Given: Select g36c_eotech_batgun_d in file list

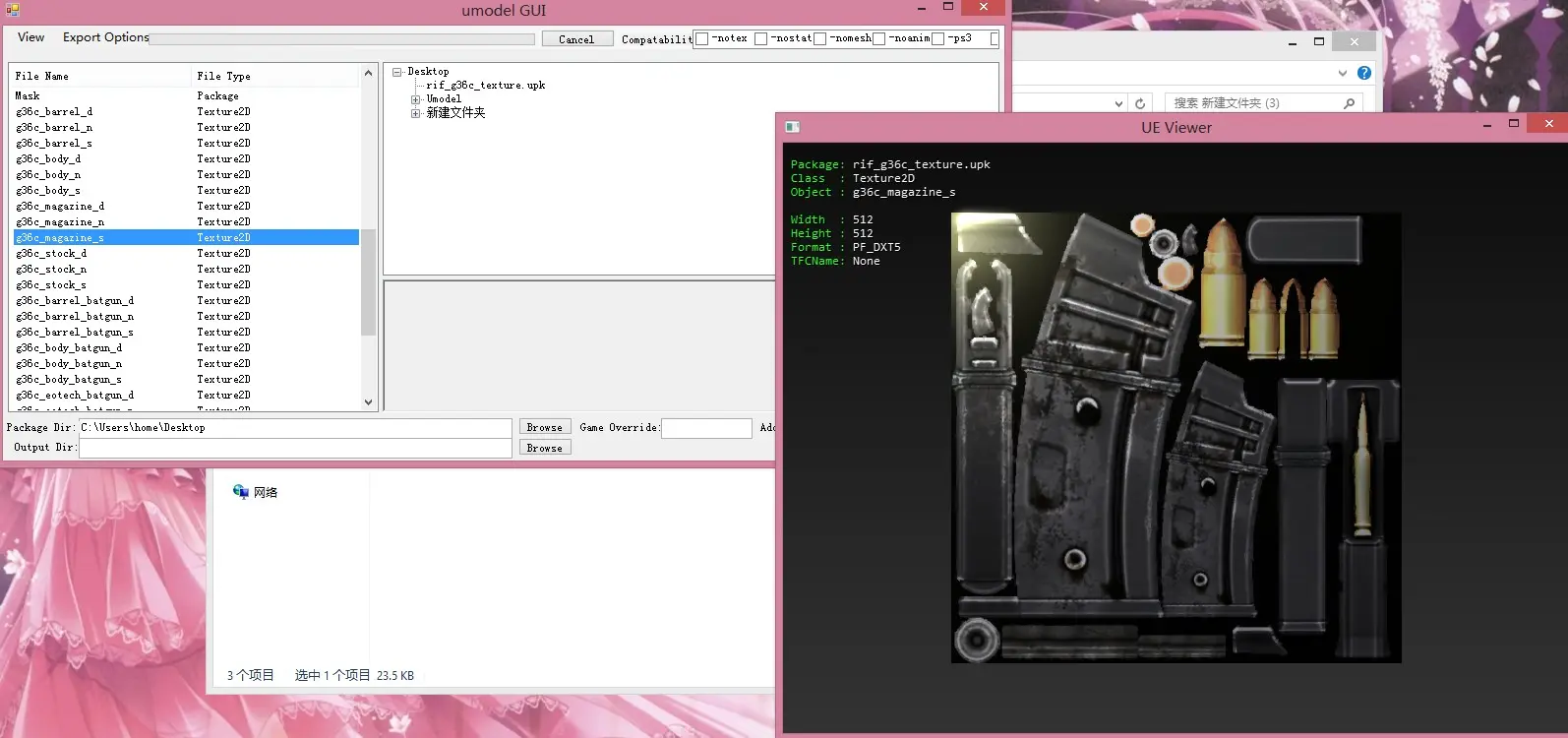Looking at the screenshot, I should pos(186,396).
